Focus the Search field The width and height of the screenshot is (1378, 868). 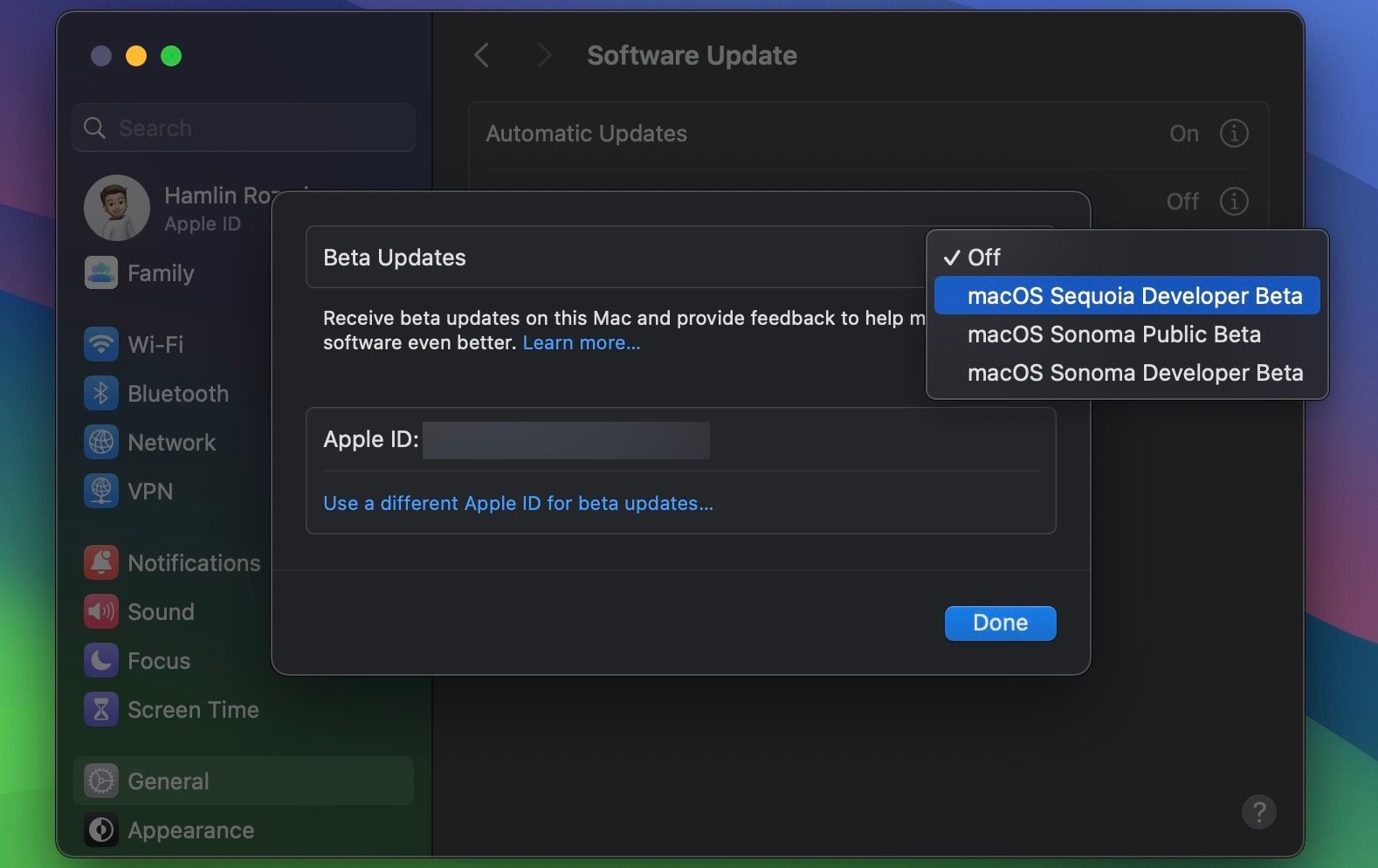[x=244, y=127]
